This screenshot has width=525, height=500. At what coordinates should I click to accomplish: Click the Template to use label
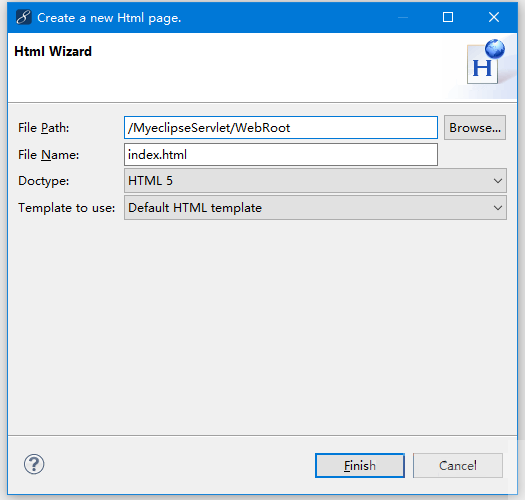(66, 208)
